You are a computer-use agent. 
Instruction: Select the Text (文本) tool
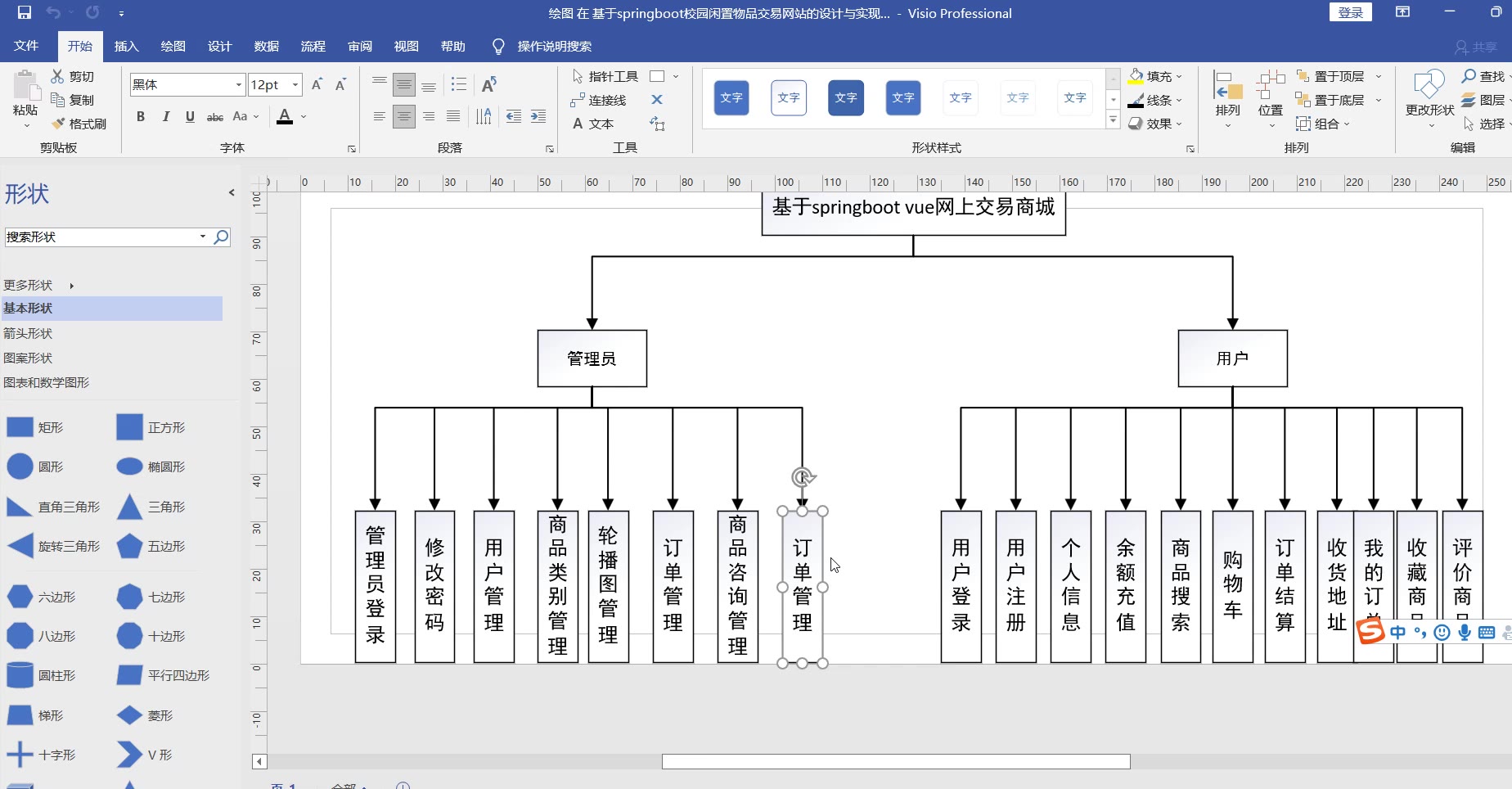pos(592,124)
